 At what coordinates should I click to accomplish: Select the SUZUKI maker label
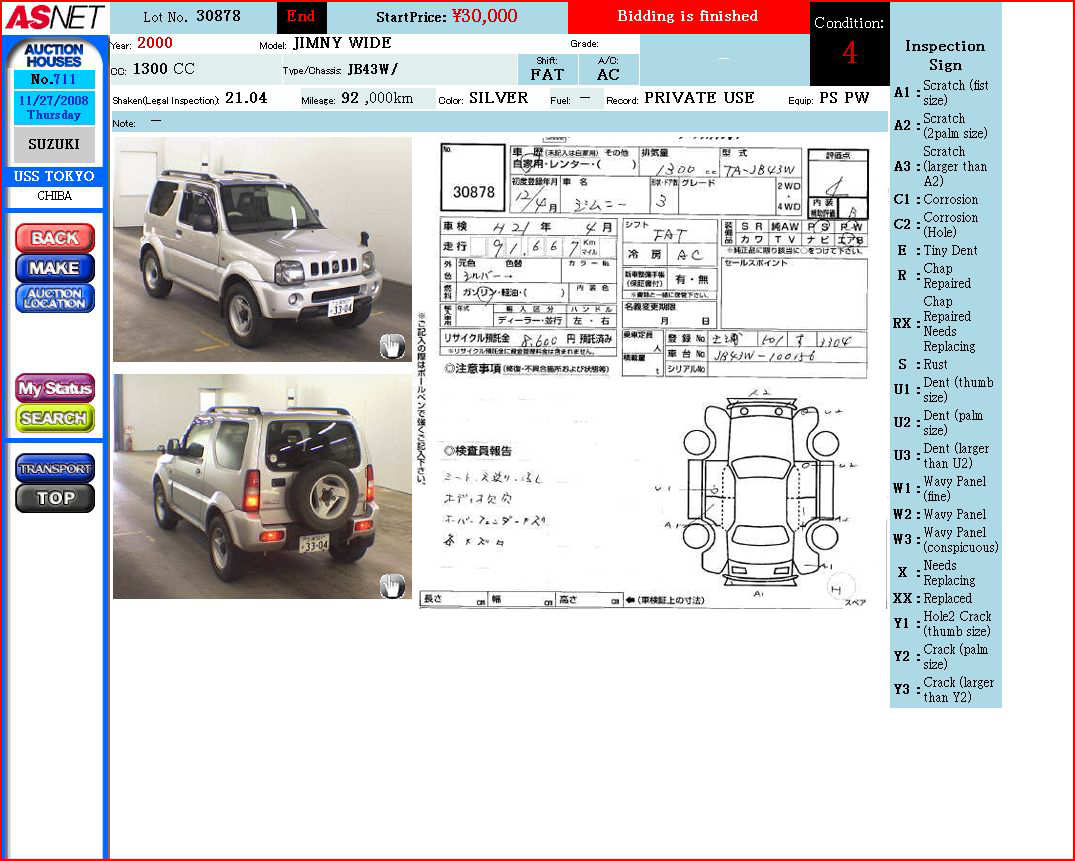(x=54, y=144)
